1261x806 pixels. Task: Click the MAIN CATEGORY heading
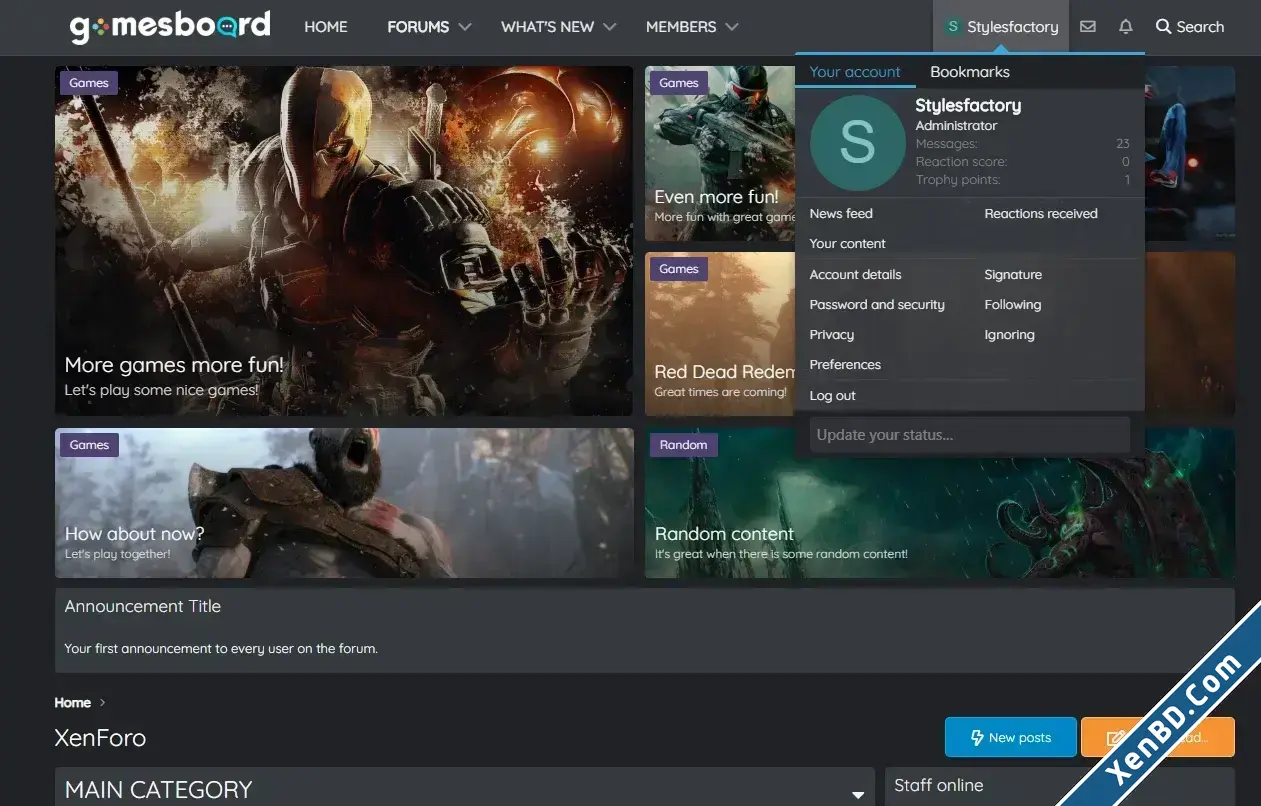[158, 790]
